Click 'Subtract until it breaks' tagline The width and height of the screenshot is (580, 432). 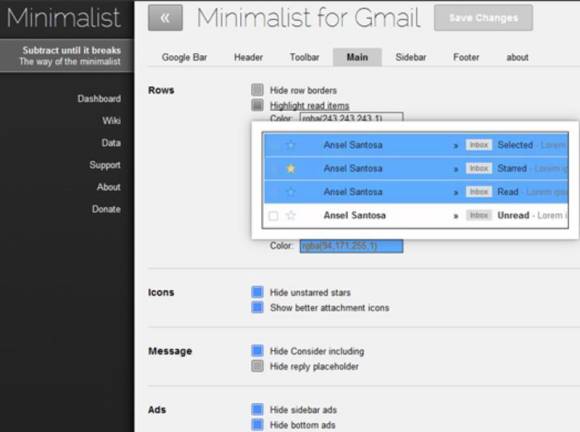click(72, 50)
